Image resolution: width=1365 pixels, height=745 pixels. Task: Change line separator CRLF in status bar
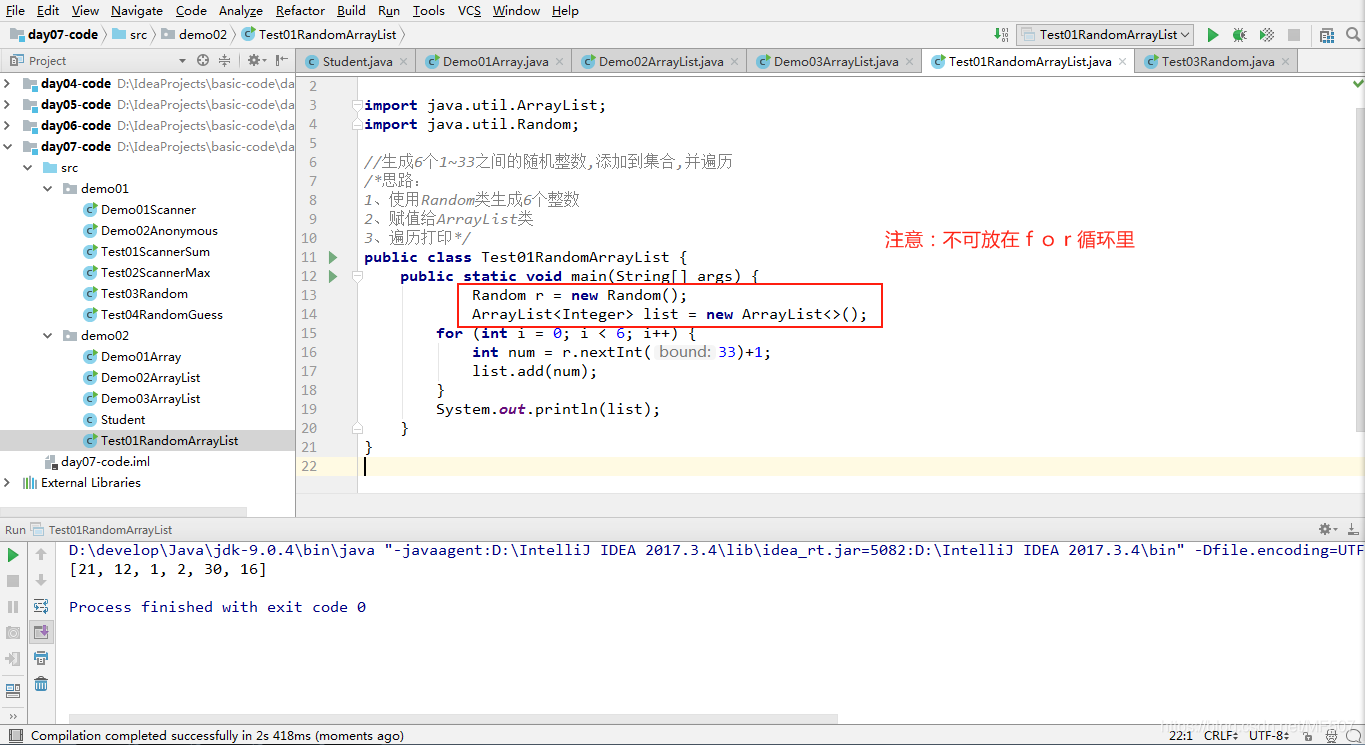[x=1222, y=735]
